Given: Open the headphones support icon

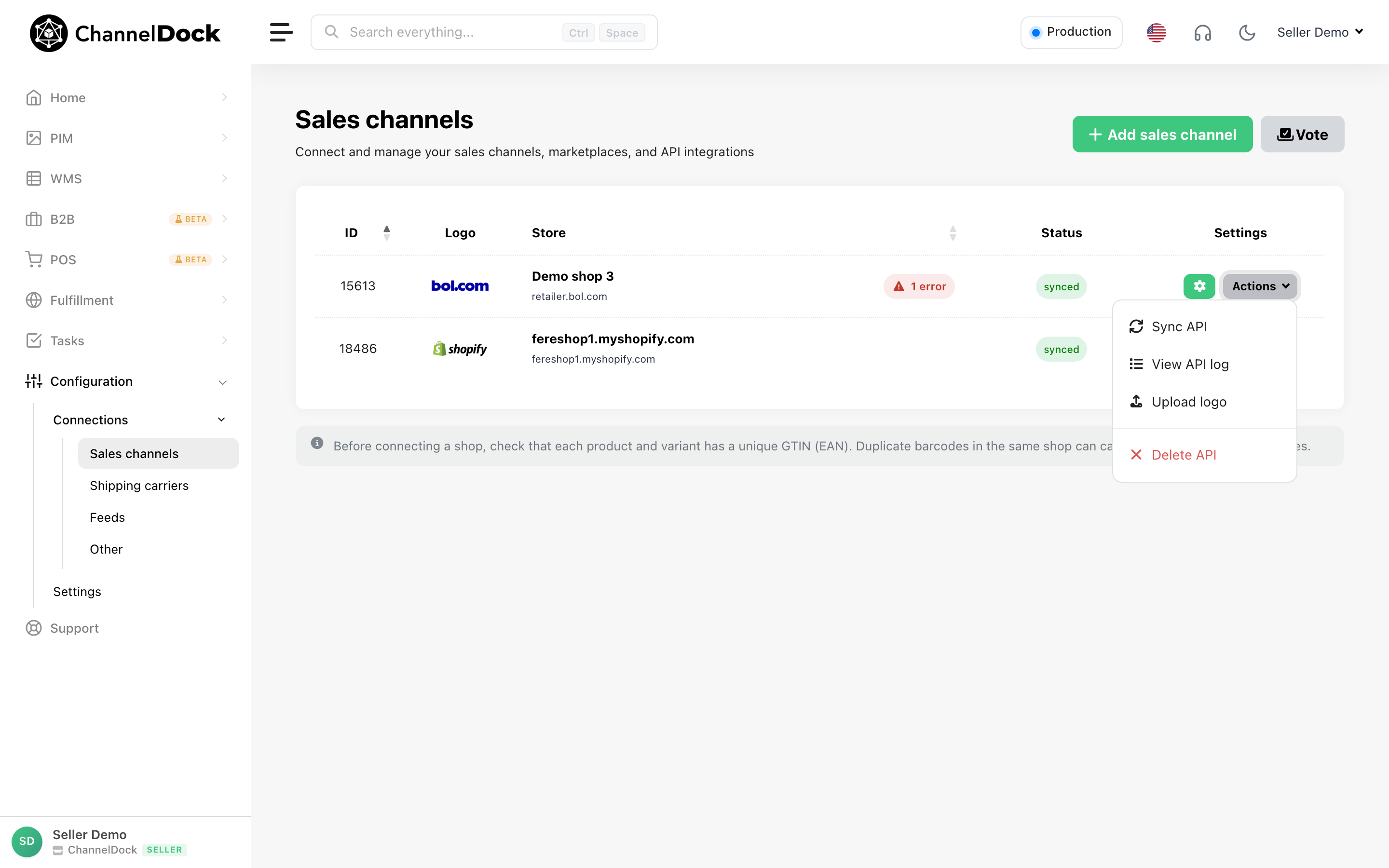Looking at the screenshot, I should pos(1202,33).
